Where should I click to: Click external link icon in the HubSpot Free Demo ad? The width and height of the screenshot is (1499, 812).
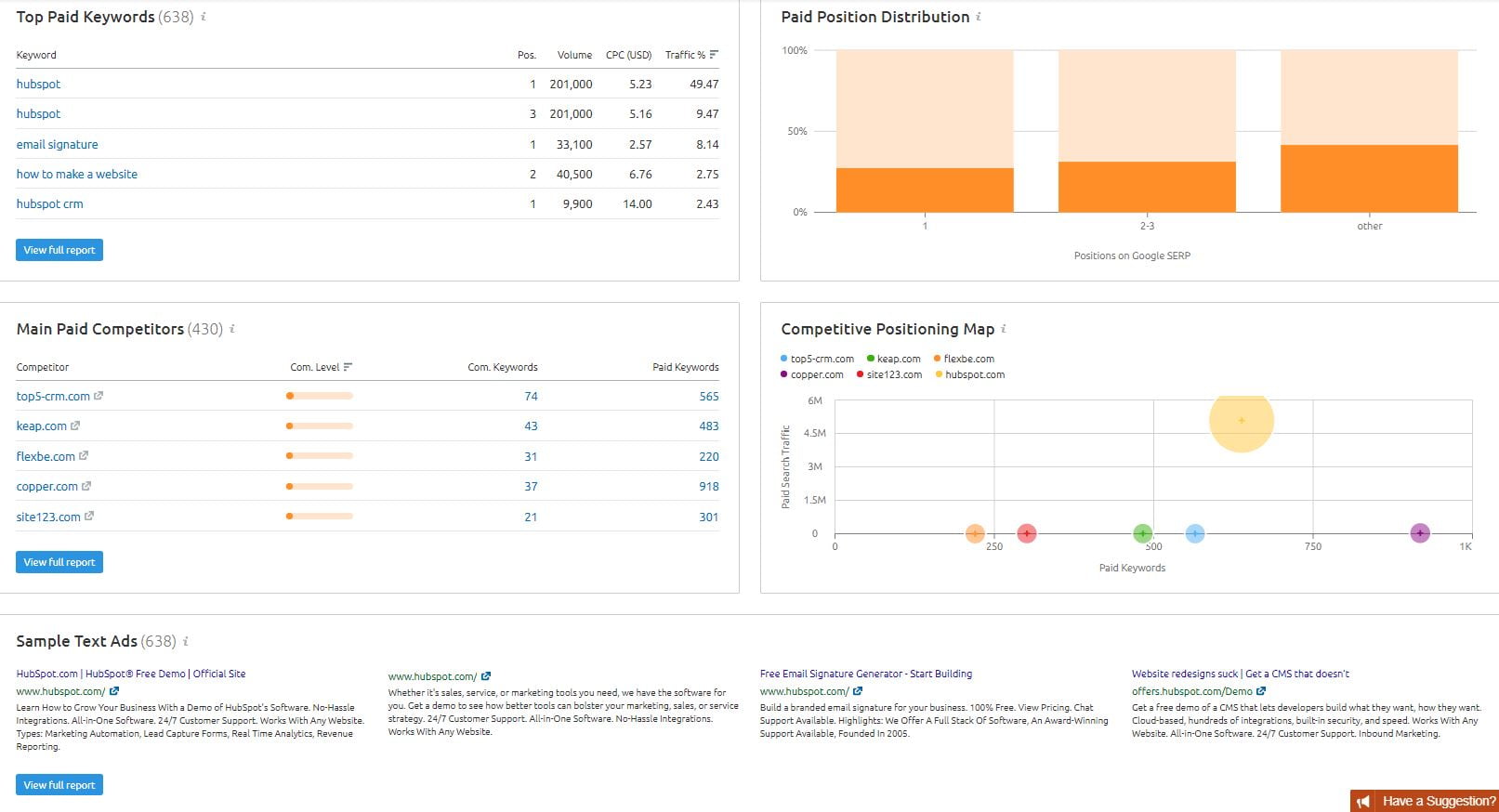(114, 691)
